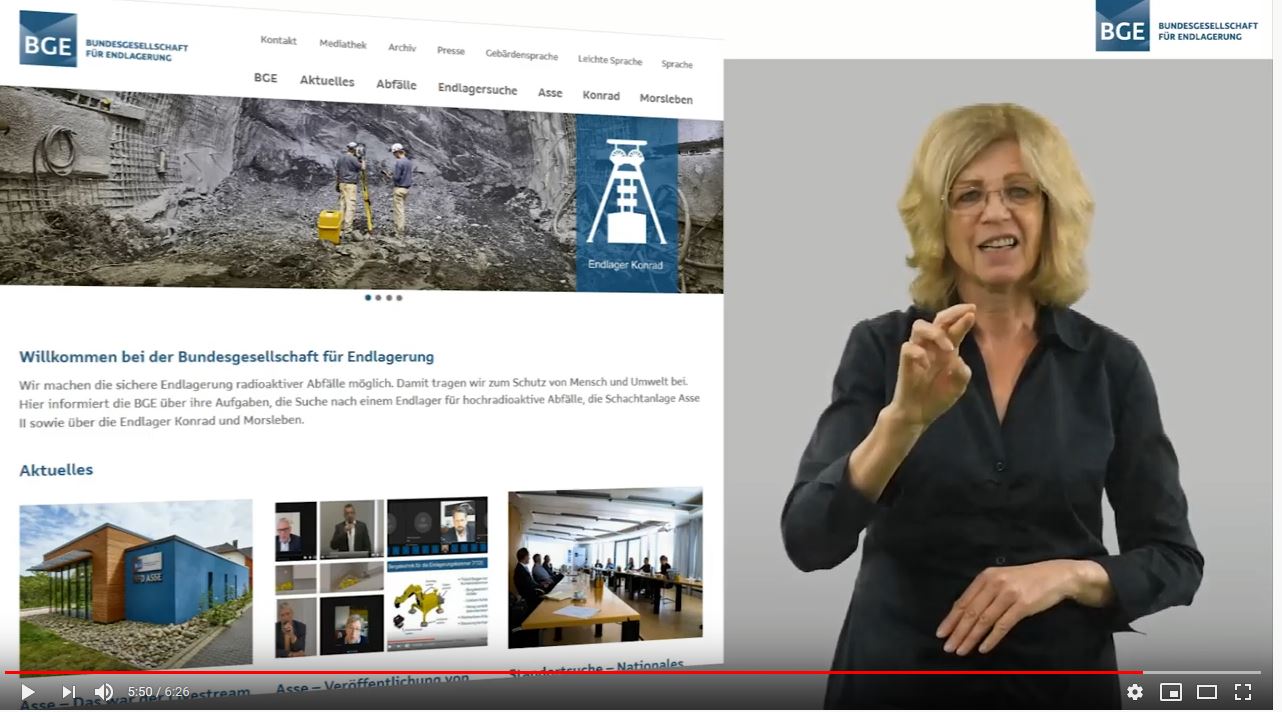Open the Aktuelles menu item
This screenshot has height=712, width=1282.
pyautogui.click(x=327, y=81)
